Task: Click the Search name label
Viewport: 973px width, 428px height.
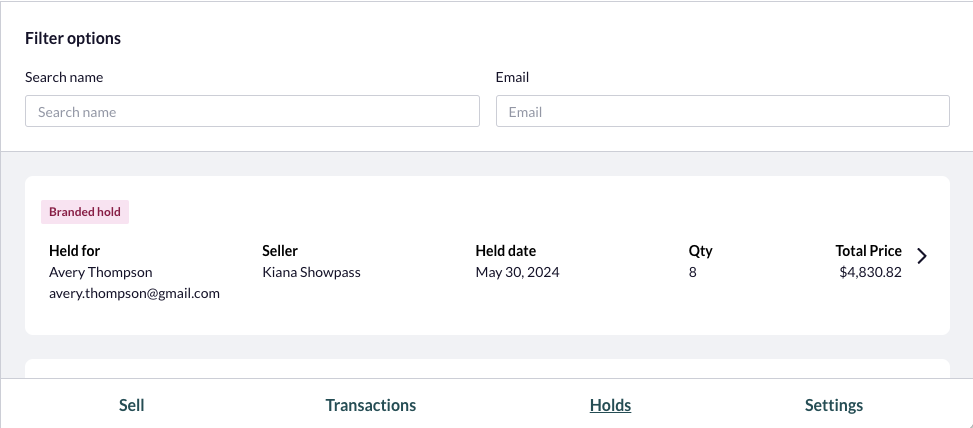Action: pyautogui.click(x=64, y=77)
